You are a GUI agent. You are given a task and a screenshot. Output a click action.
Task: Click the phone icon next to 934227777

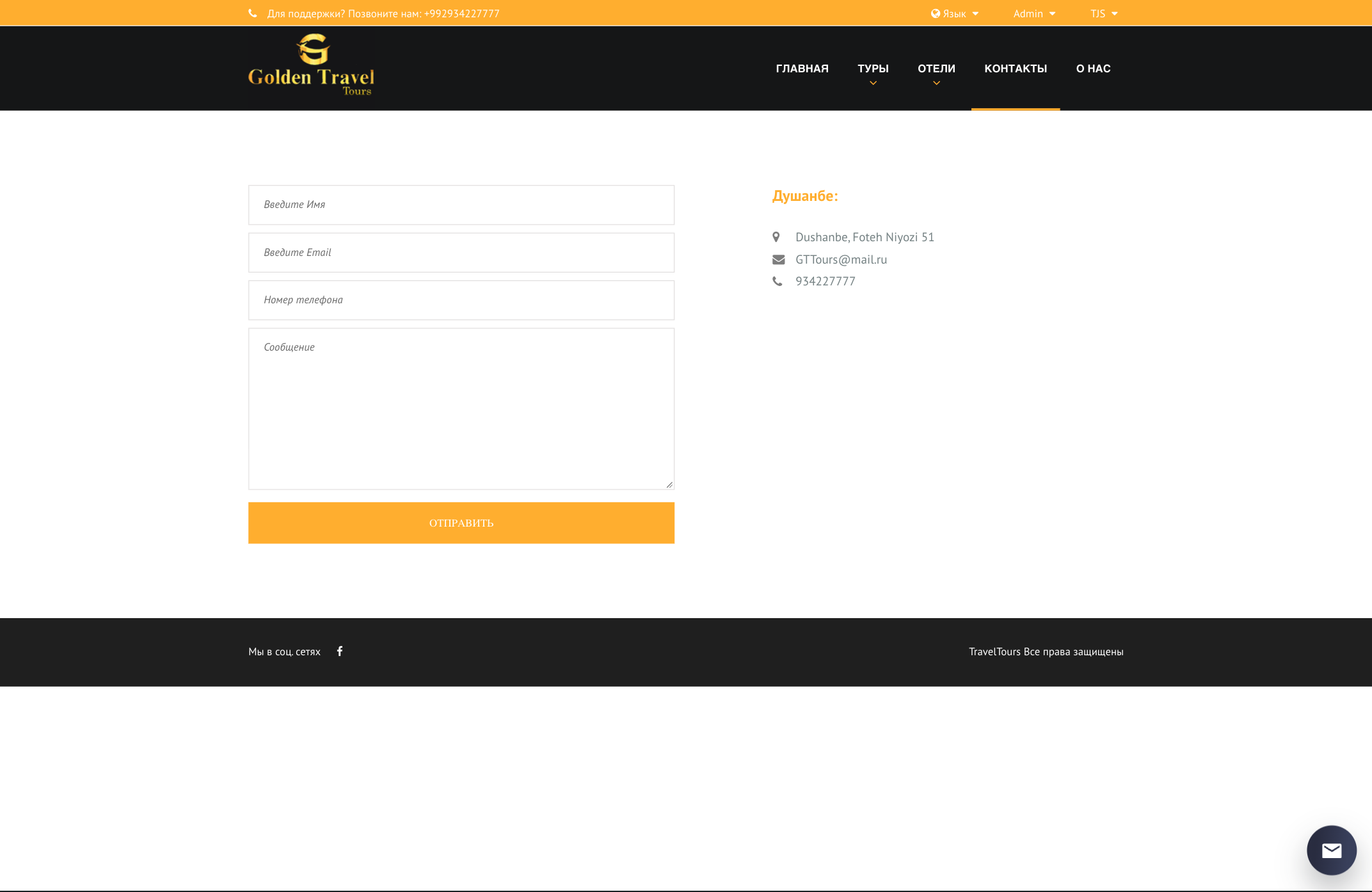click(778, 282)
